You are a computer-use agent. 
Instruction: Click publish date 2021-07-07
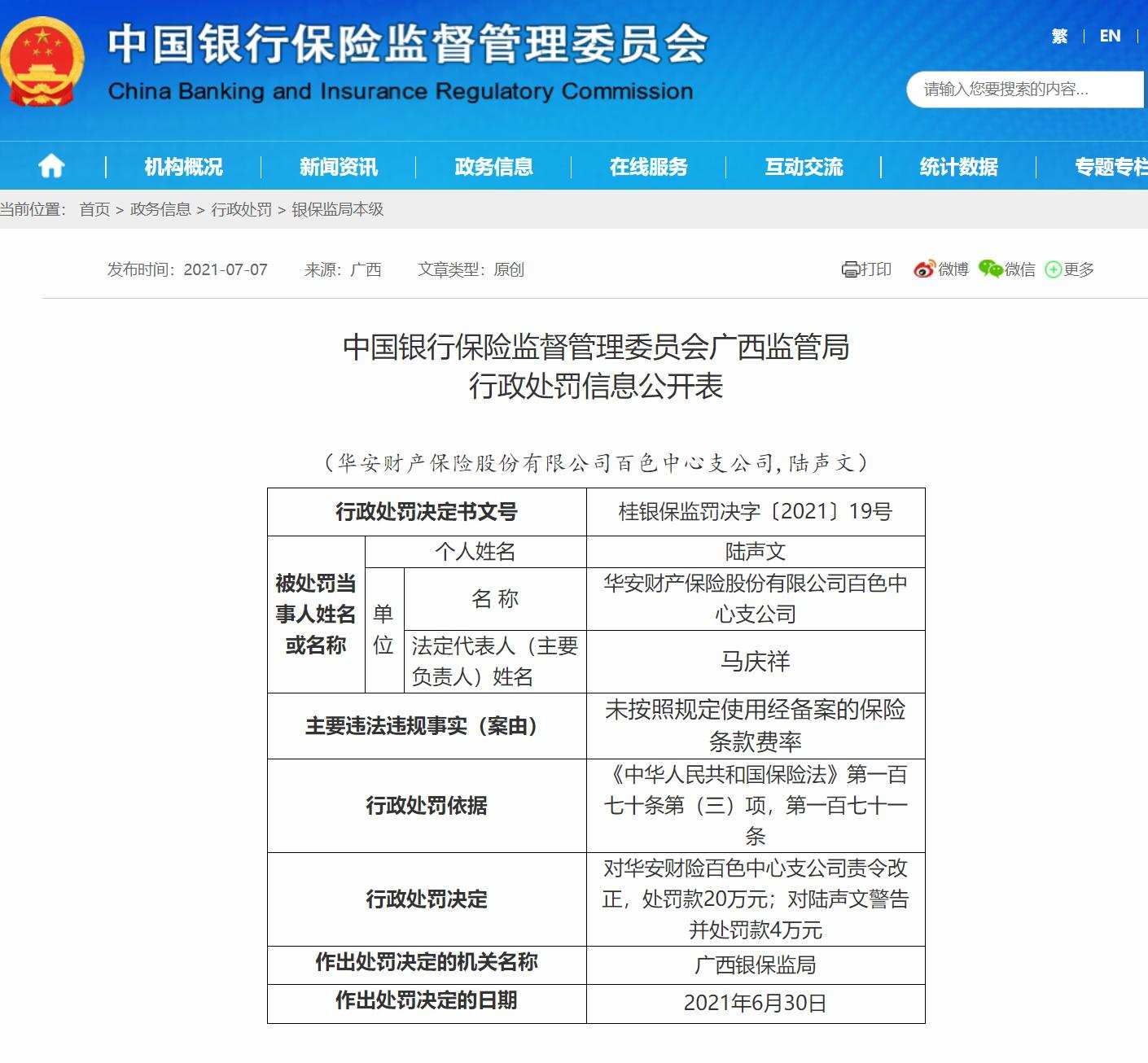226,269
